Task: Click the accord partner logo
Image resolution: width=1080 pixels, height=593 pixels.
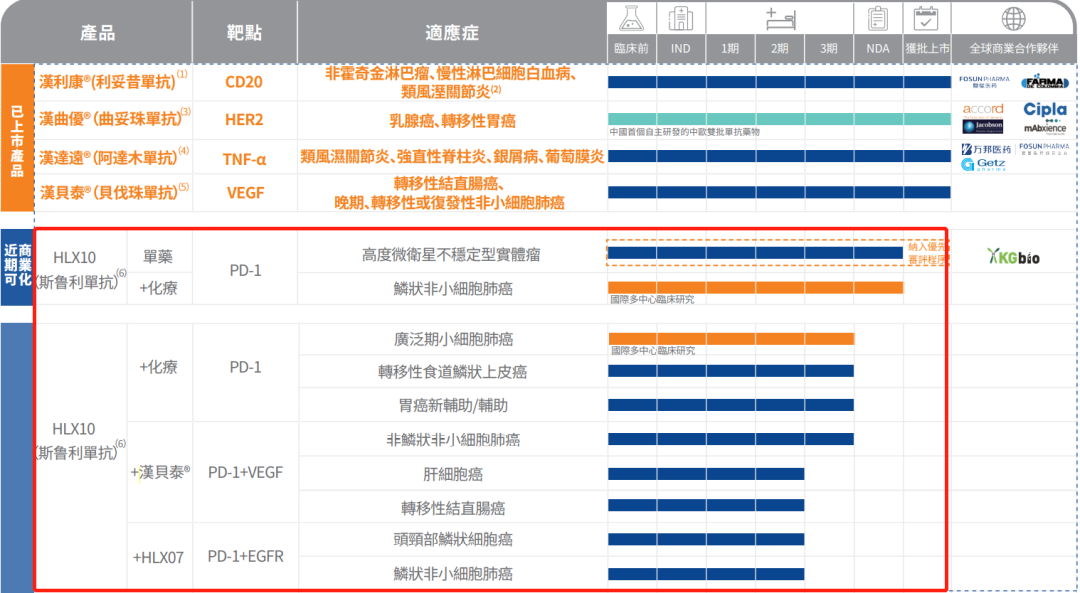Action: click(x=983, y=109)
